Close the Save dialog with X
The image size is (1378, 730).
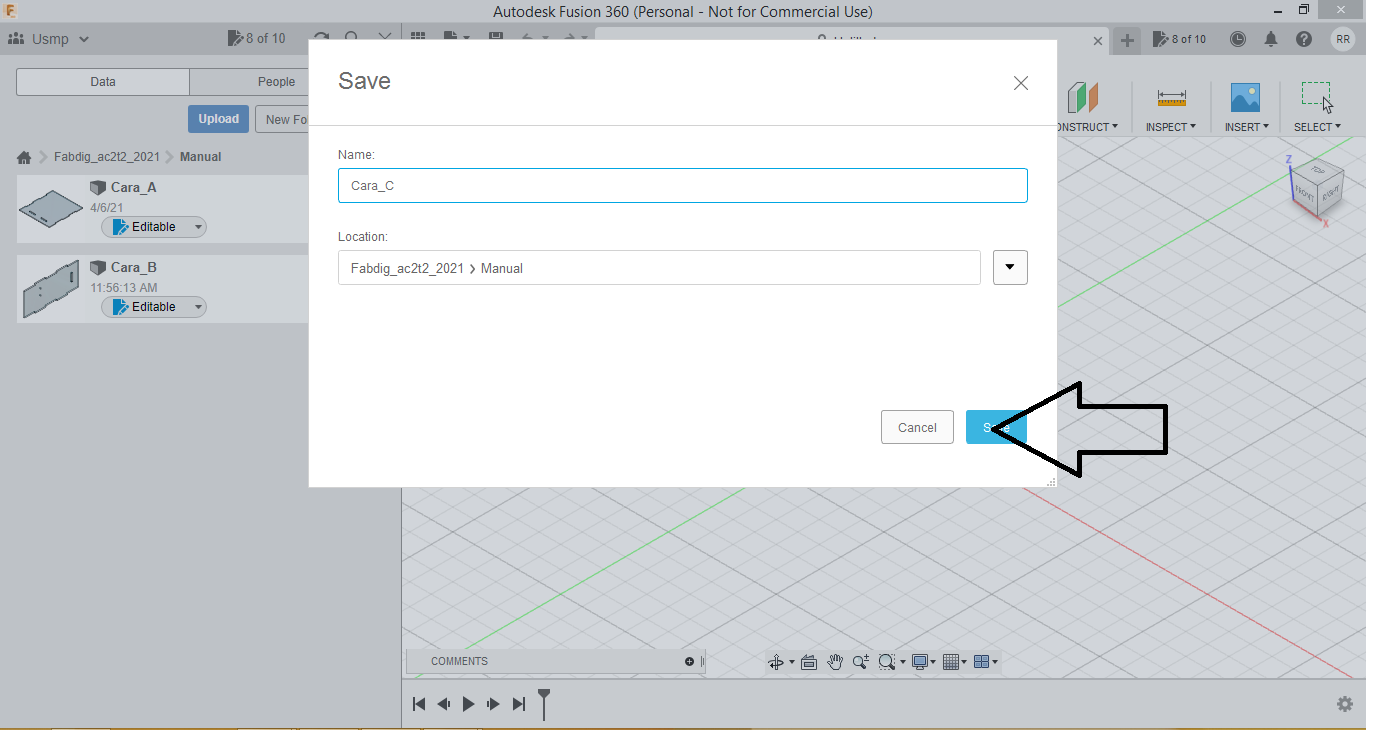tap(1021, 83)
